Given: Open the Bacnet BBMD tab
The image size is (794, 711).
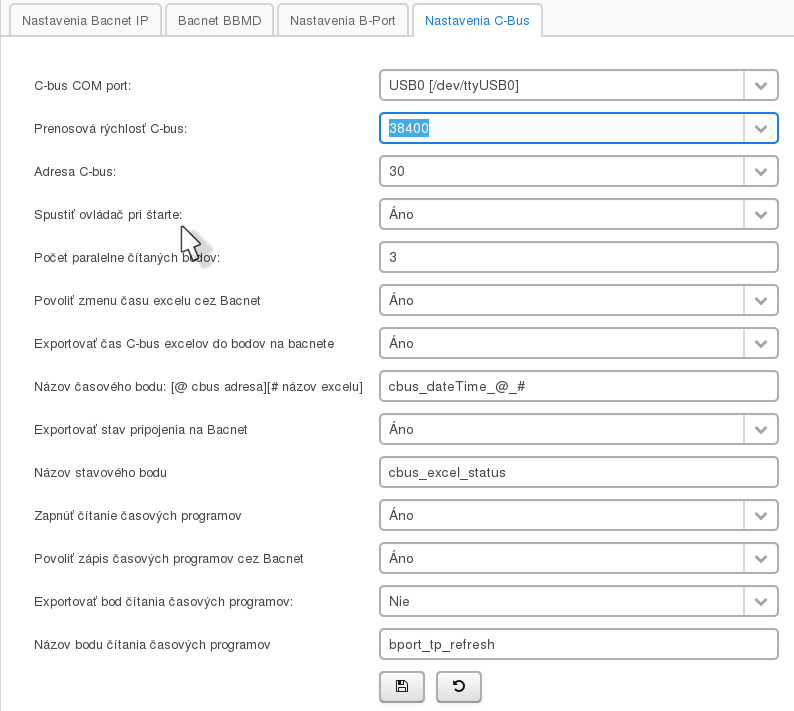Looking at the screenshot, I should pos(220,20).
